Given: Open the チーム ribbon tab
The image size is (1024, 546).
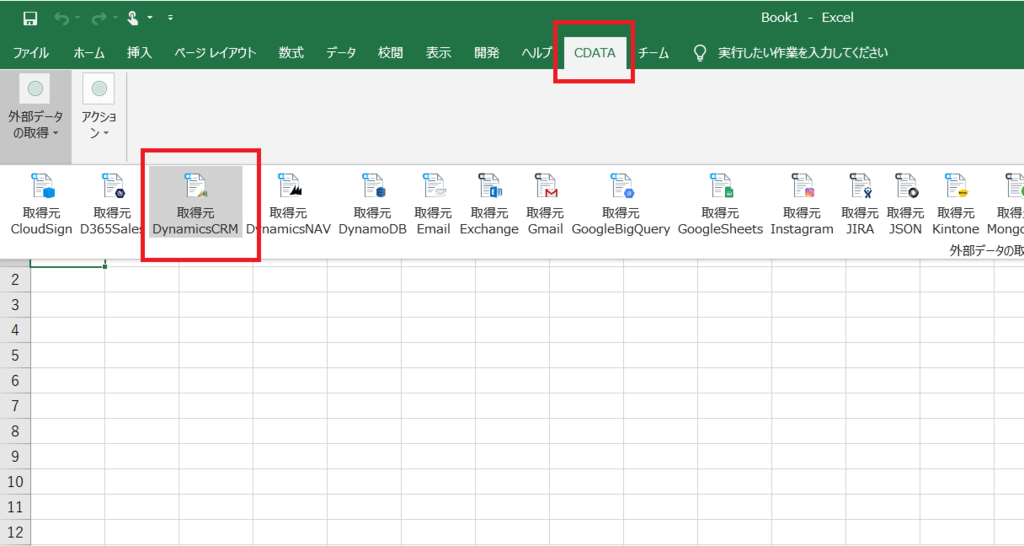Looking at the screenshot, I should click(x=653, y=53).
